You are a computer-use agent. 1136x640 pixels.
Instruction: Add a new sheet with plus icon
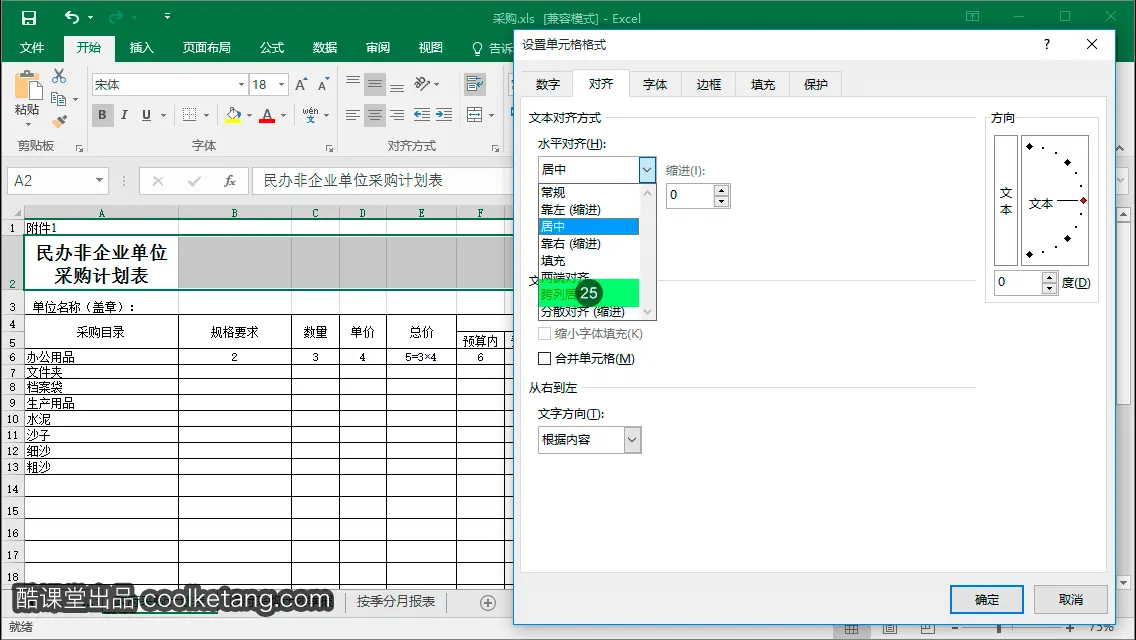pyautogui.click(x=488, y=602)
